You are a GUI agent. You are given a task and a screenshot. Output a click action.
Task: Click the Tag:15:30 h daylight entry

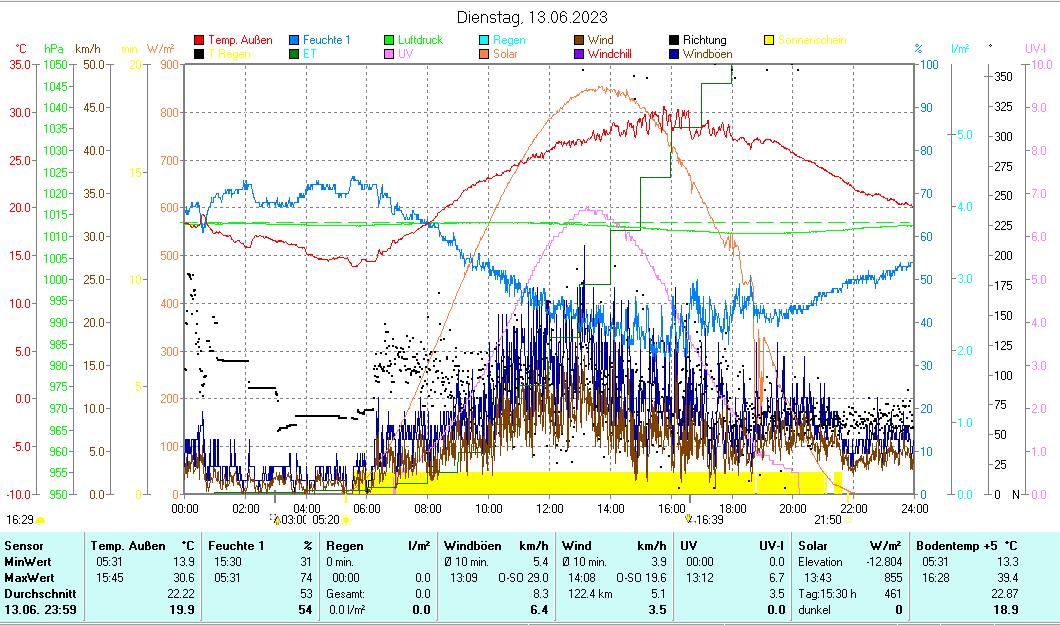coord(827,594)
